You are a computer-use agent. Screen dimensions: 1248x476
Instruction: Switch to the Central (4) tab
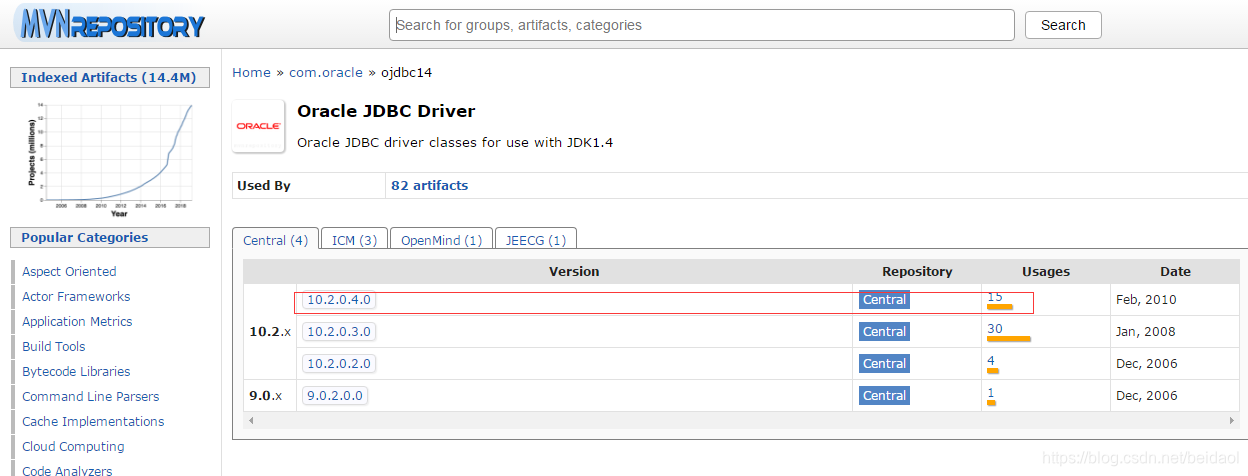point(275,240)
